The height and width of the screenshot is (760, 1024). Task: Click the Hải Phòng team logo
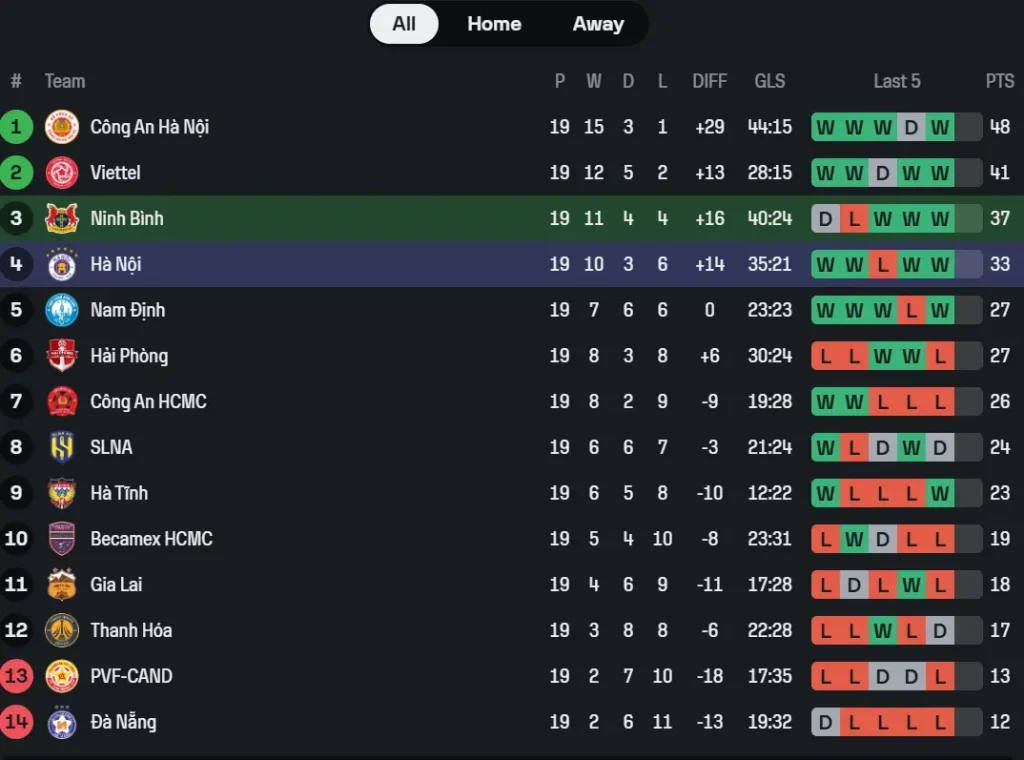62,356
